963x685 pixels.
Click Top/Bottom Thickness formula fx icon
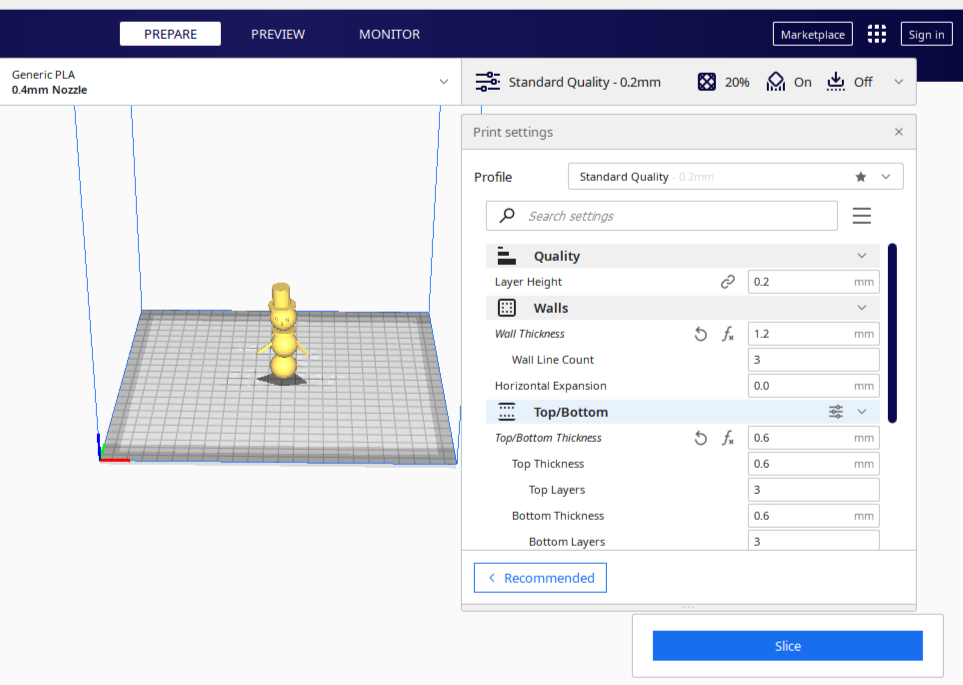tap(728, 438)
